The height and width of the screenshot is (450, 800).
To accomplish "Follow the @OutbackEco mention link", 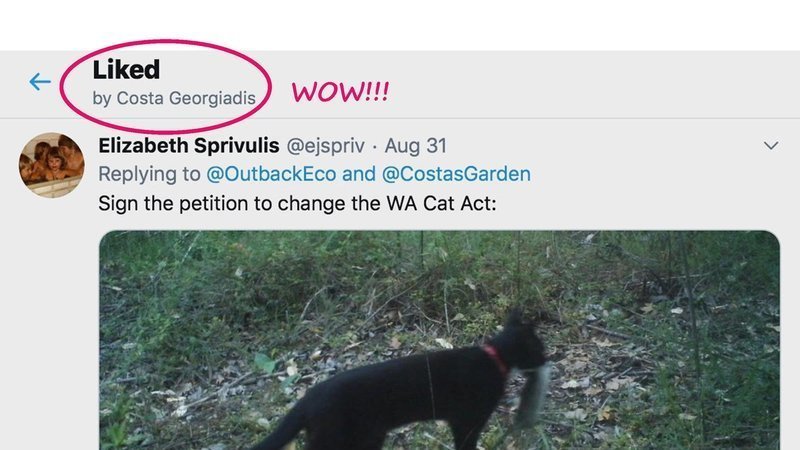I will click(271, 174).
